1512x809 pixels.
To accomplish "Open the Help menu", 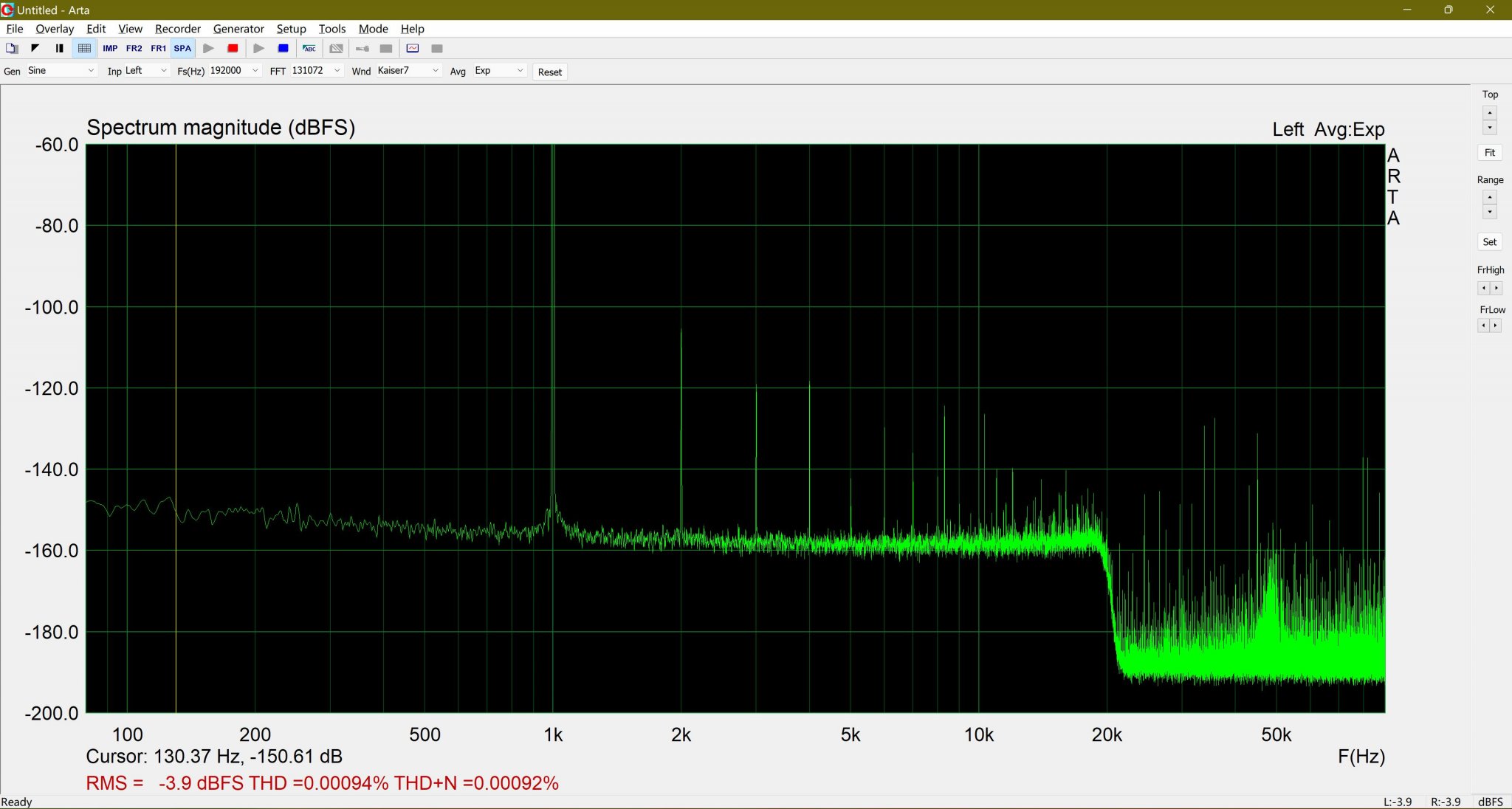I will click(x=413, y=29).
